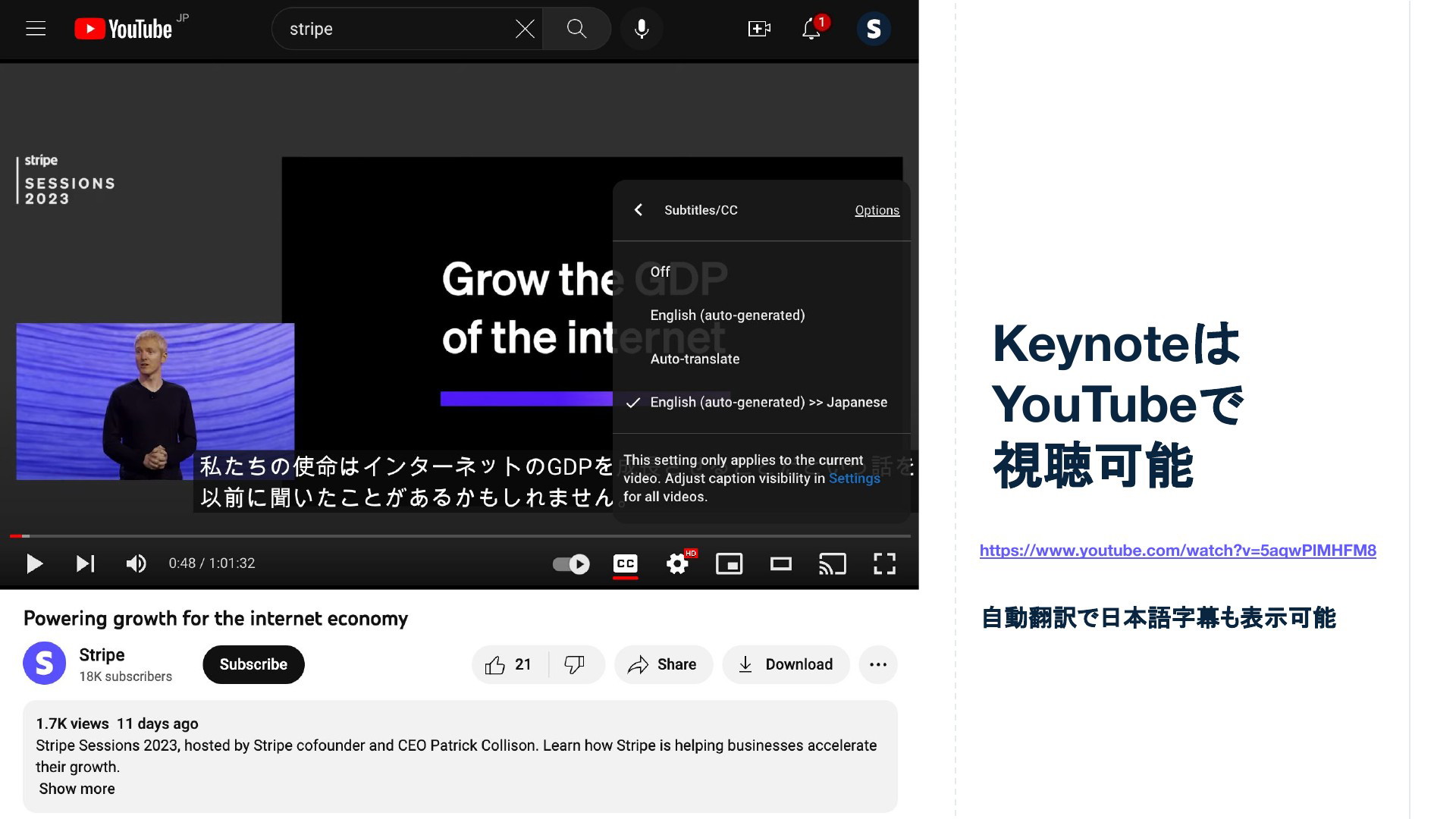Click the video title Powering growth text

tap(215, 619)
